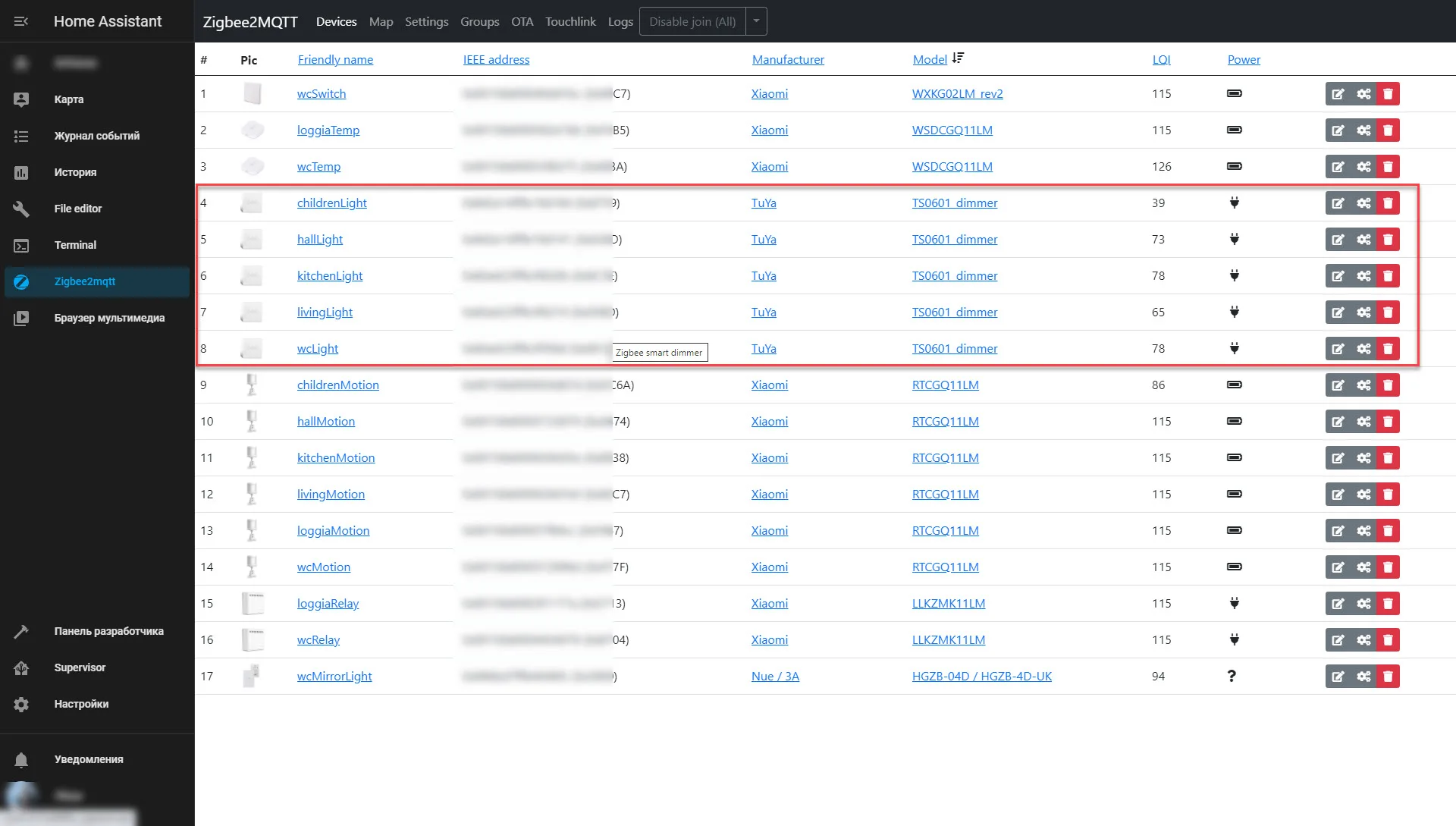Open TS0601_dimmer model link for hallLight
This screenshot has height=826, width=1456.
pos(954,240)
